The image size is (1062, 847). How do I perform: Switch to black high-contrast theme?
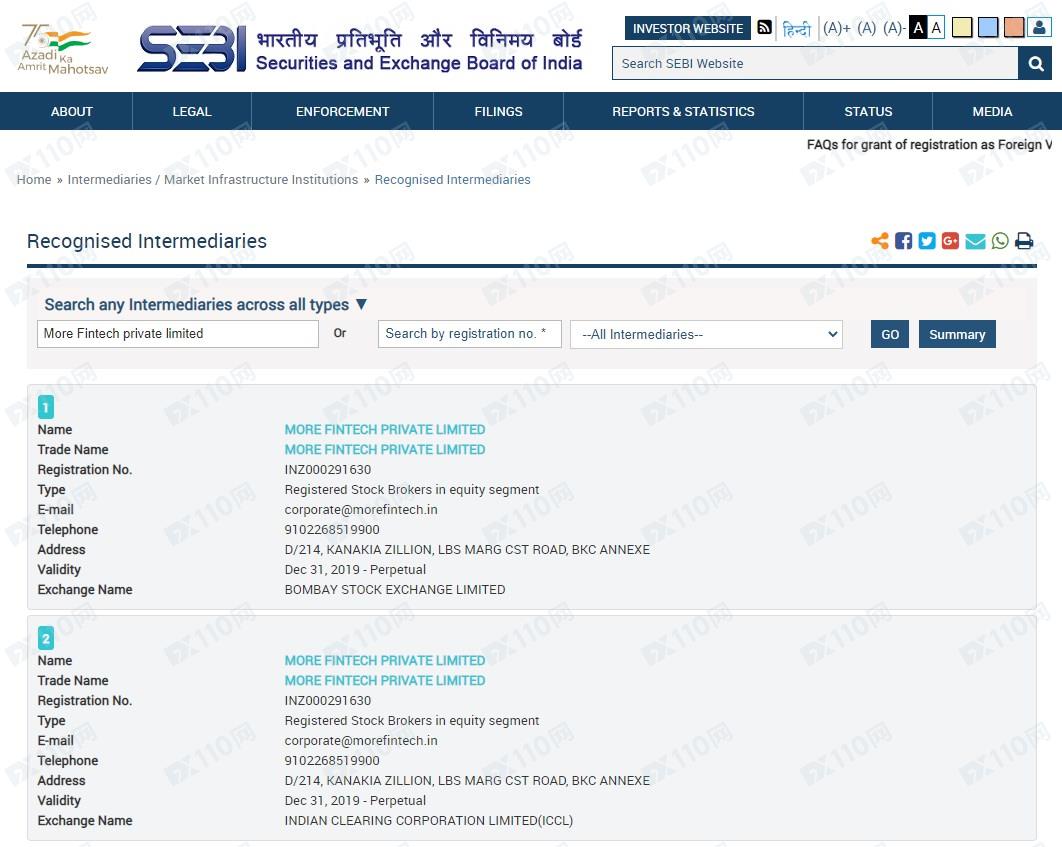click(x=918, y=28)
